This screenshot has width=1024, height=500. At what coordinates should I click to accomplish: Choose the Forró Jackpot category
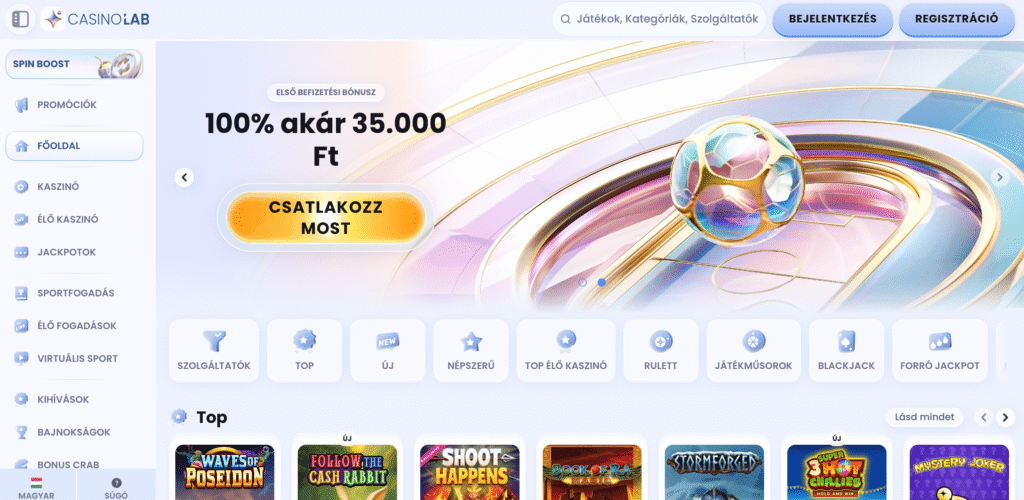click(940, 351)
